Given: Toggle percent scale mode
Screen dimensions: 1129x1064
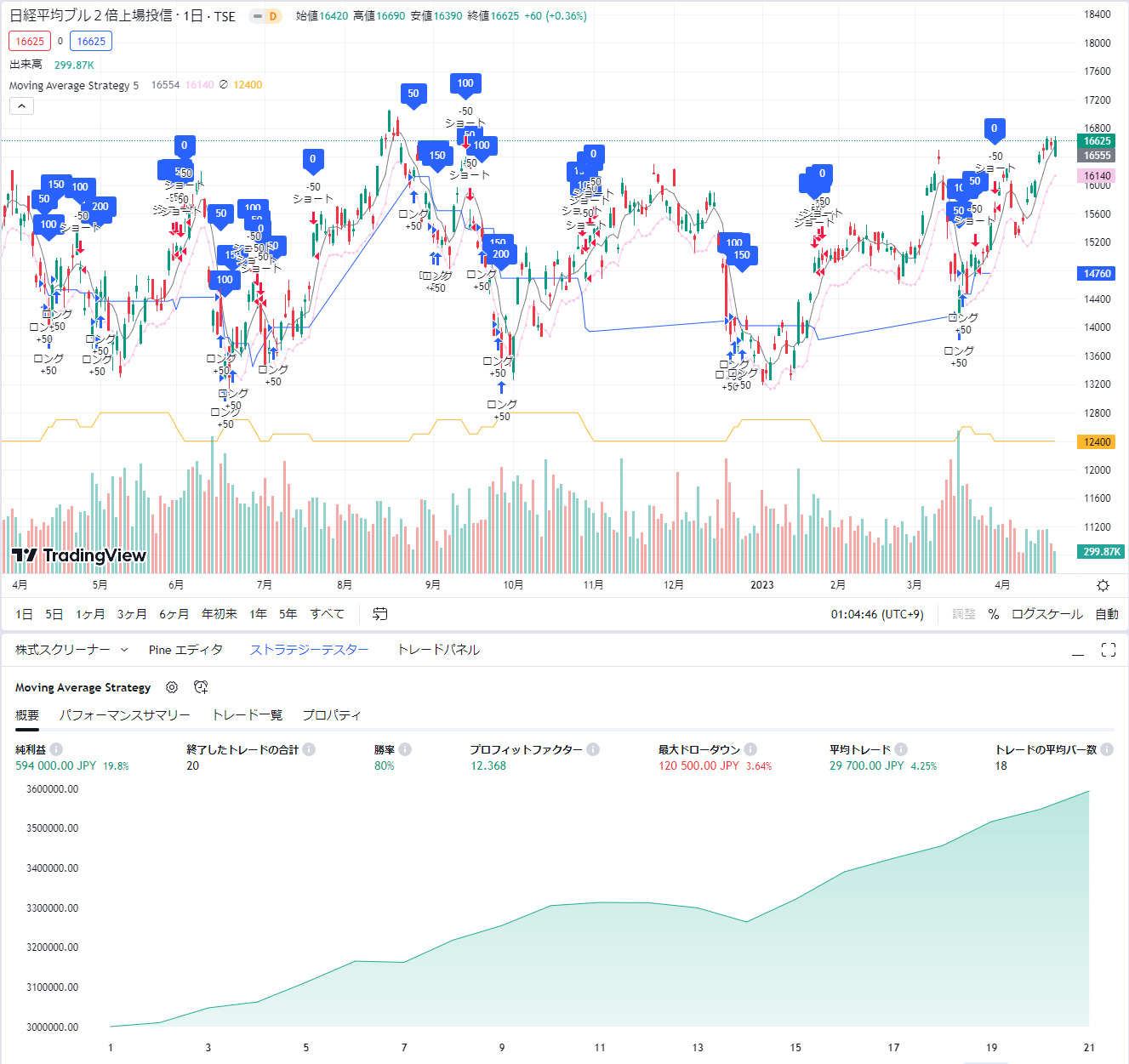Looking at the screenshot, I should click(993, 614).
